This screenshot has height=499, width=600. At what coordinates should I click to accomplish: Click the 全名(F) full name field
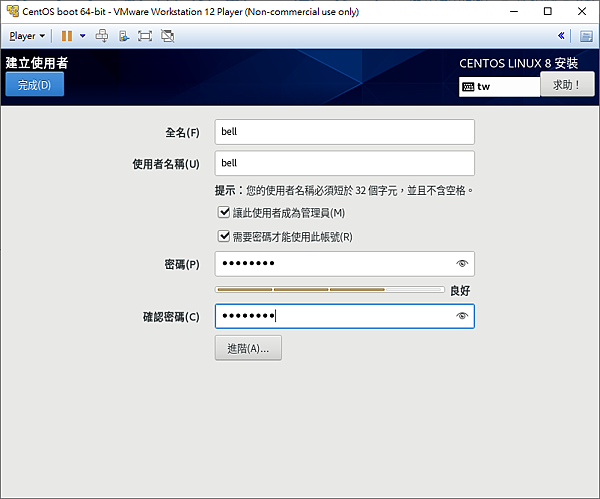tap(344, 132)
